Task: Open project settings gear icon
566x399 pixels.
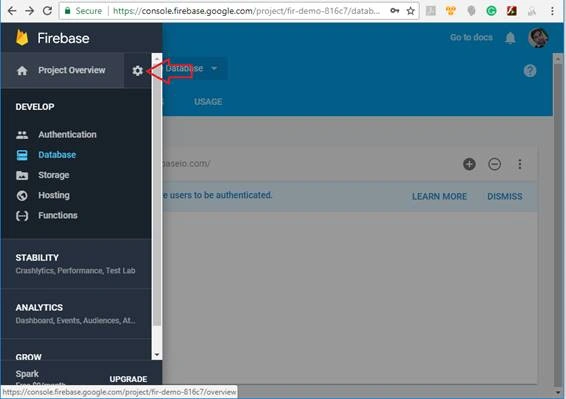Action: (138, 70)
